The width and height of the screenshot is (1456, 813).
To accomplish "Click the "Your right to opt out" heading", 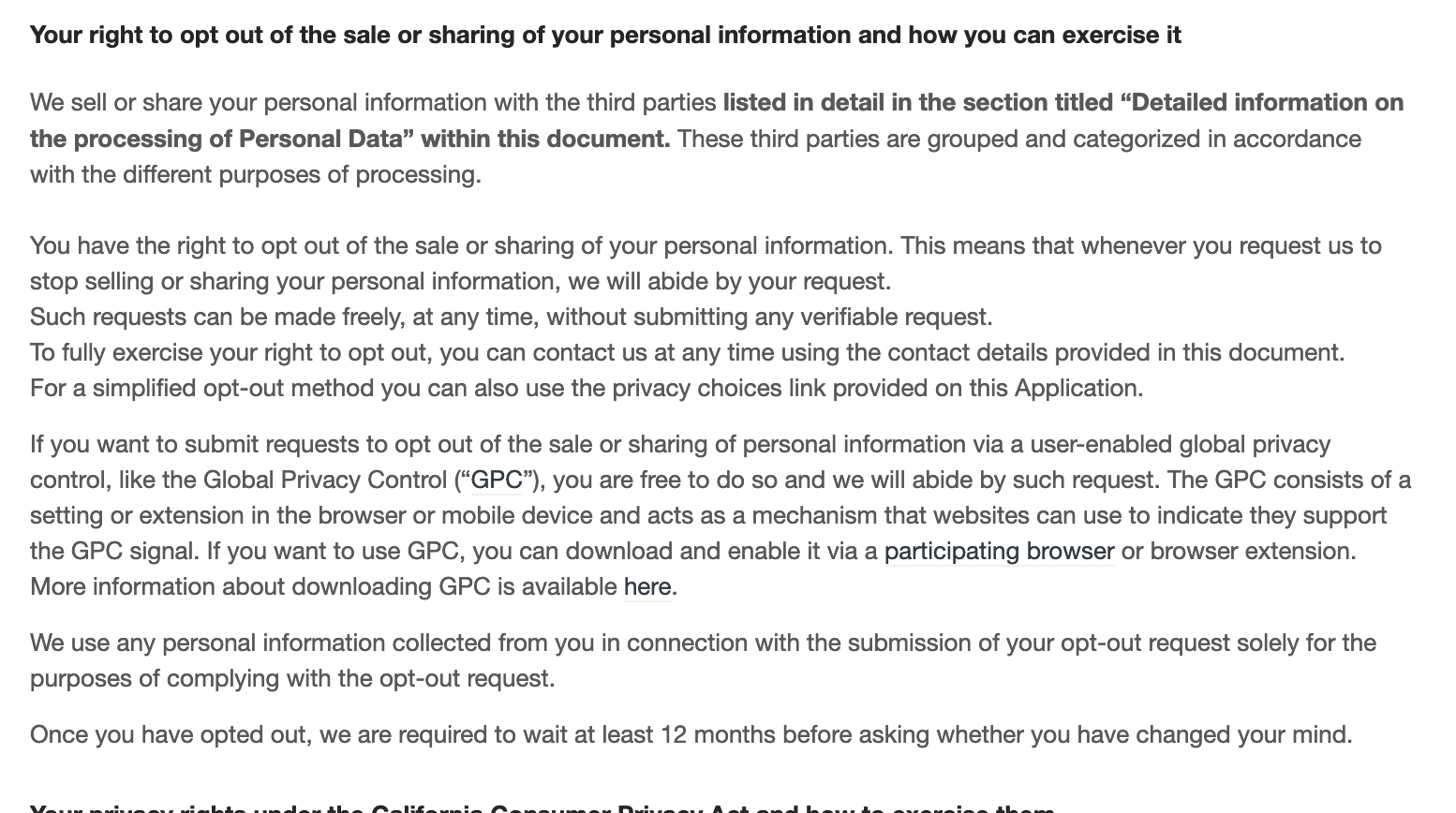I will [x=604, y=36].
